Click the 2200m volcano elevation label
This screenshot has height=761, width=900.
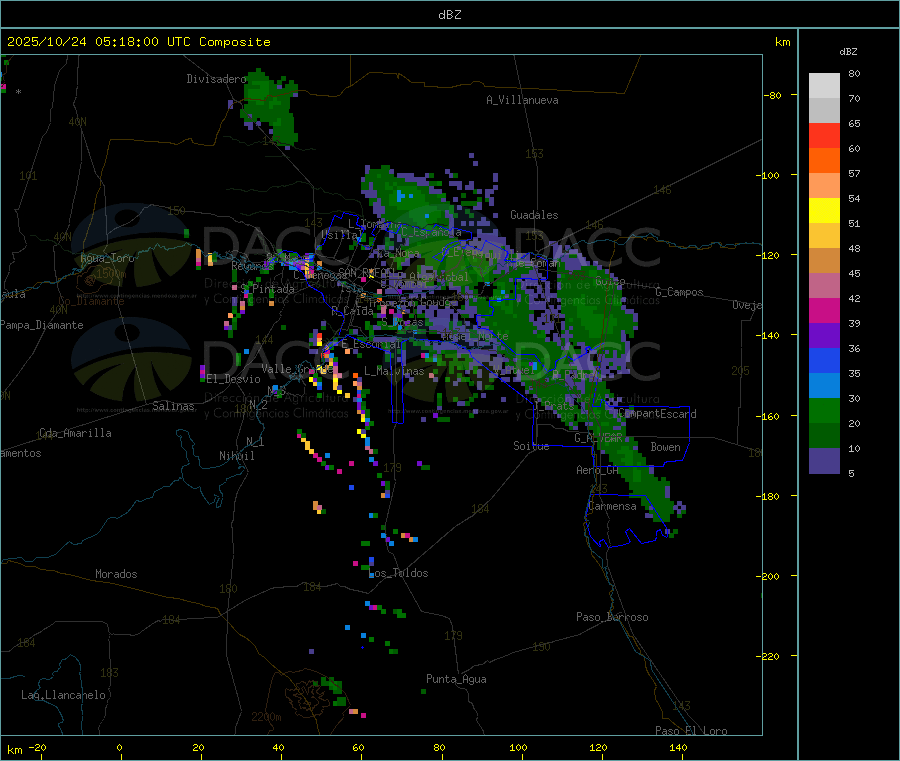point(266,717)
